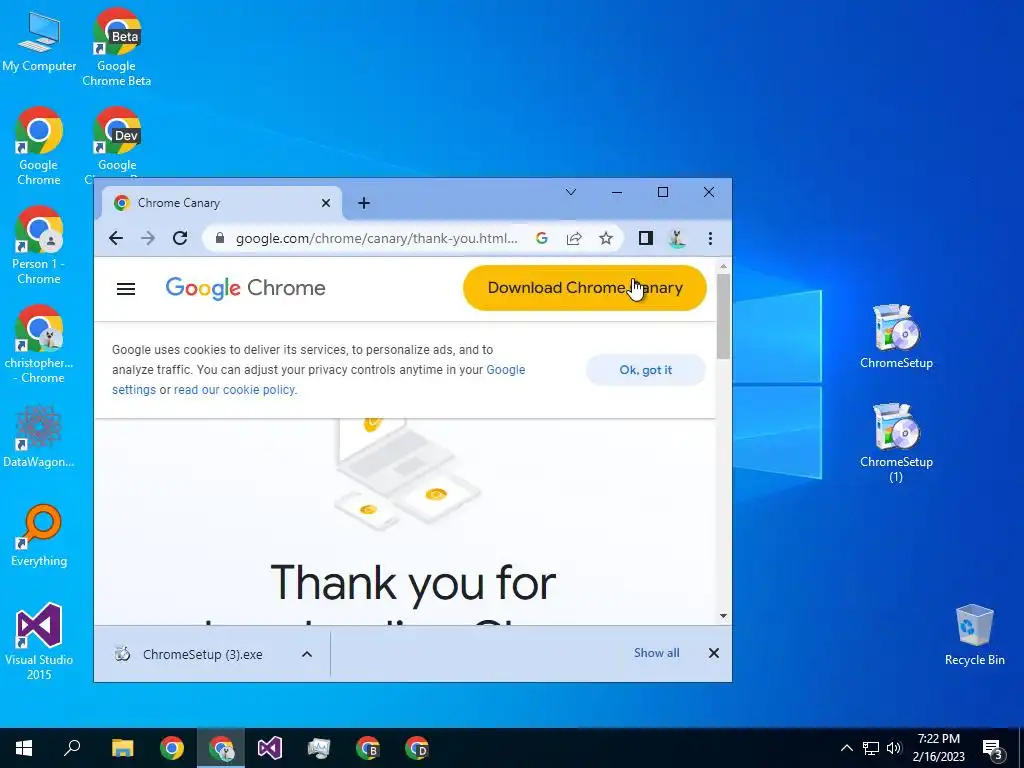This screenshot has width=1024, height=768.
Task: Select Google Chrome Dev desktop shortcut
Action: tap(117, 140)
